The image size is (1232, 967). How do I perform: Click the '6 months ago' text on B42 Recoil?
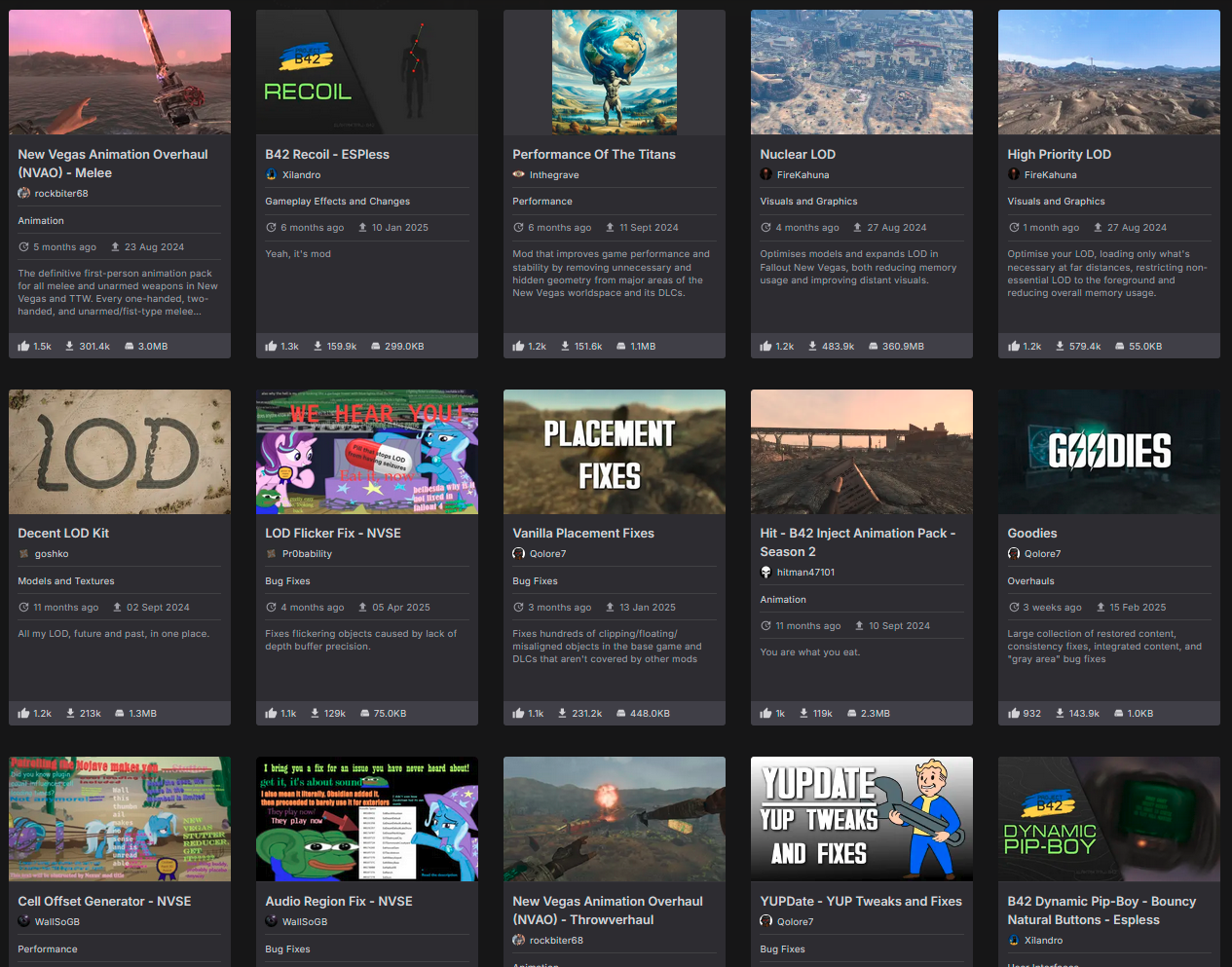pyautogui.click(x=313, y=228)
